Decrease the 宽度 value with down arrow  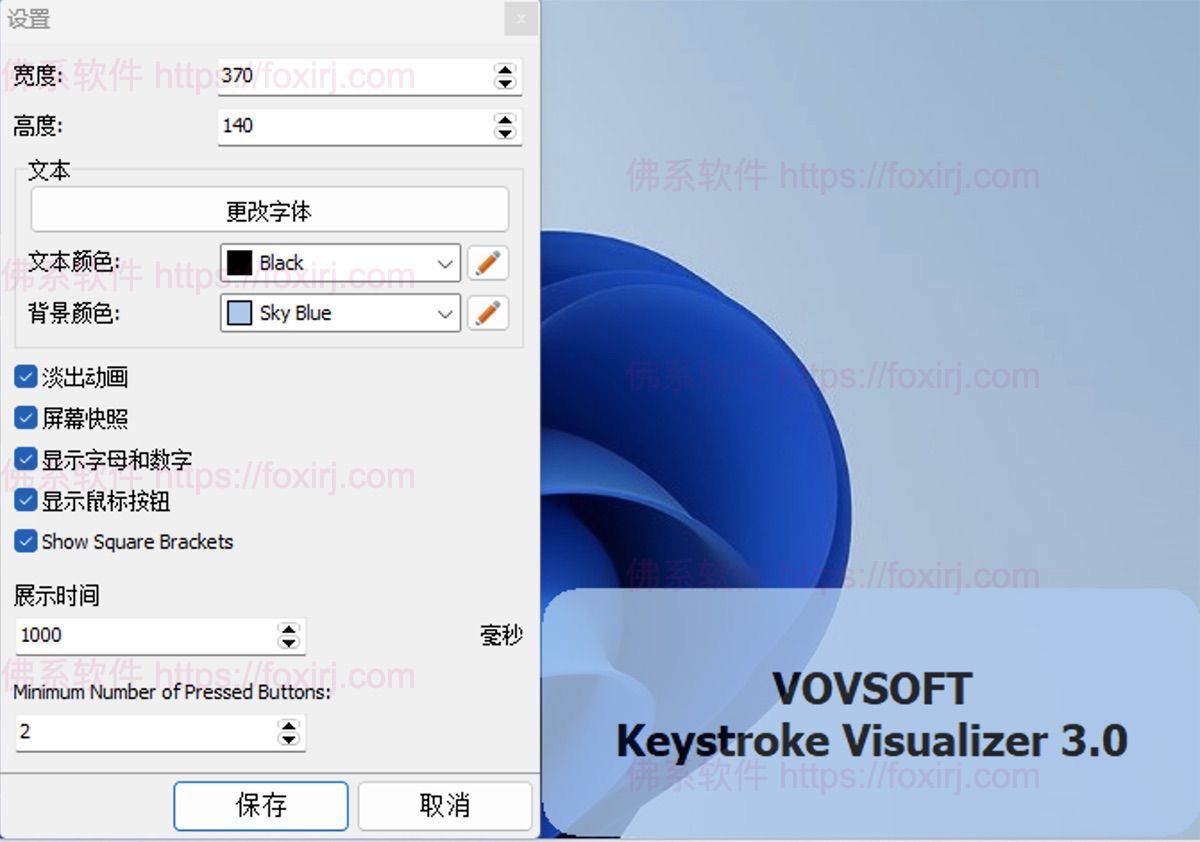pyautogui.click(x=504, y=83)
